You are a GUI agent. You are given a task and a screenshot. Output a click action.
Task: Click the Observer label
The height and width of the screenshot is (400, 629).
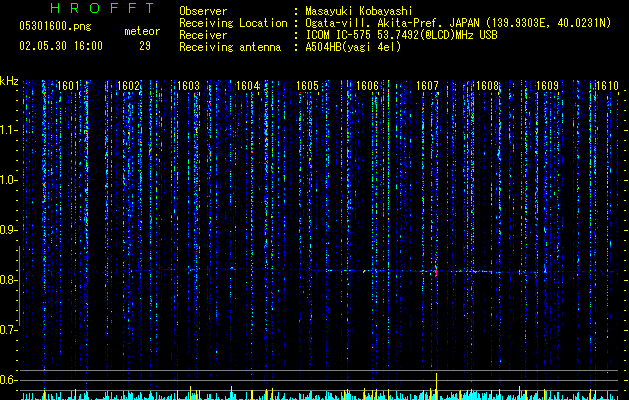click(203, 11)
